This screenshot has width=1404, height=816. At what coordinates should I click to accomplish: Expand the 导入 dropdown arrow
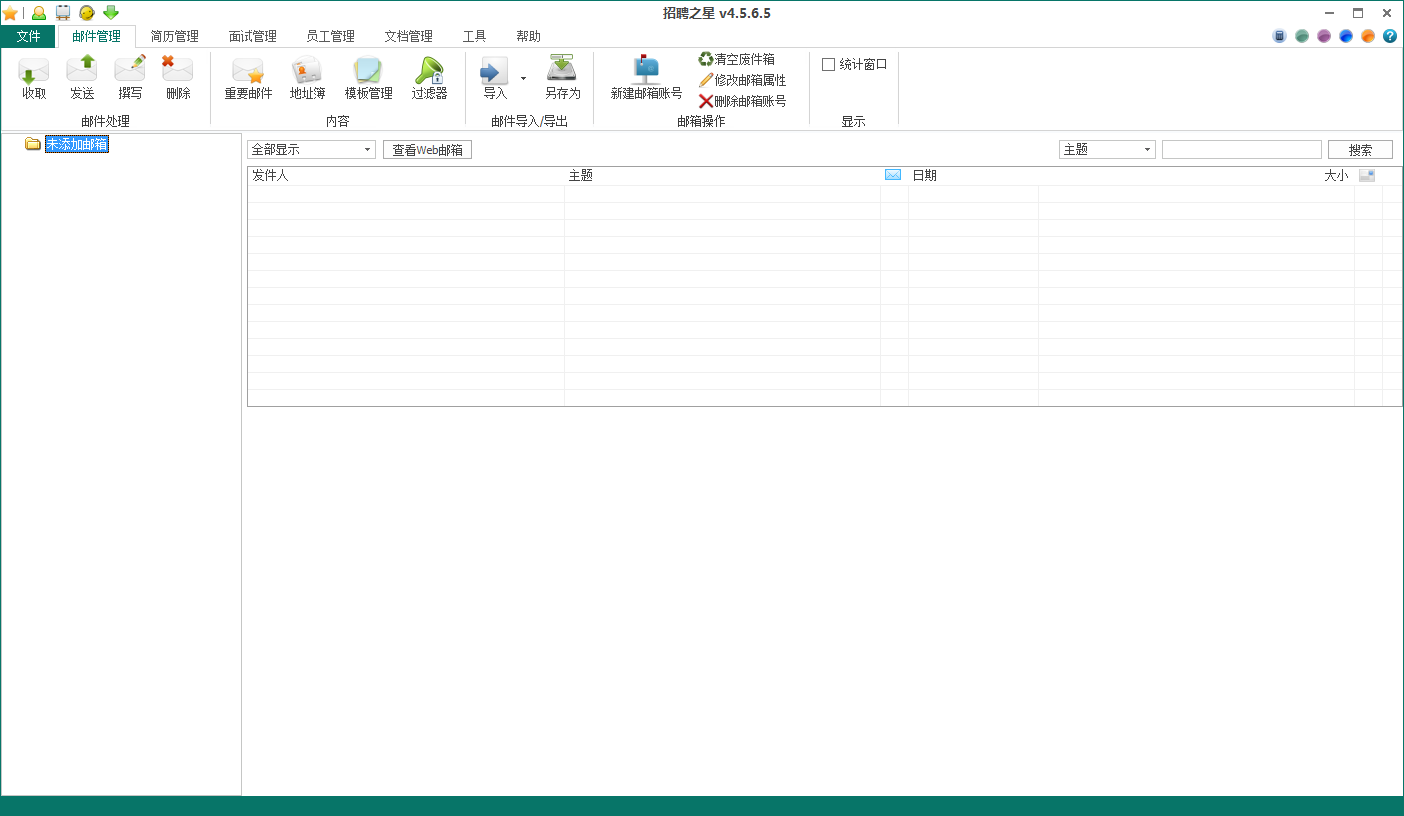[523, 78]
